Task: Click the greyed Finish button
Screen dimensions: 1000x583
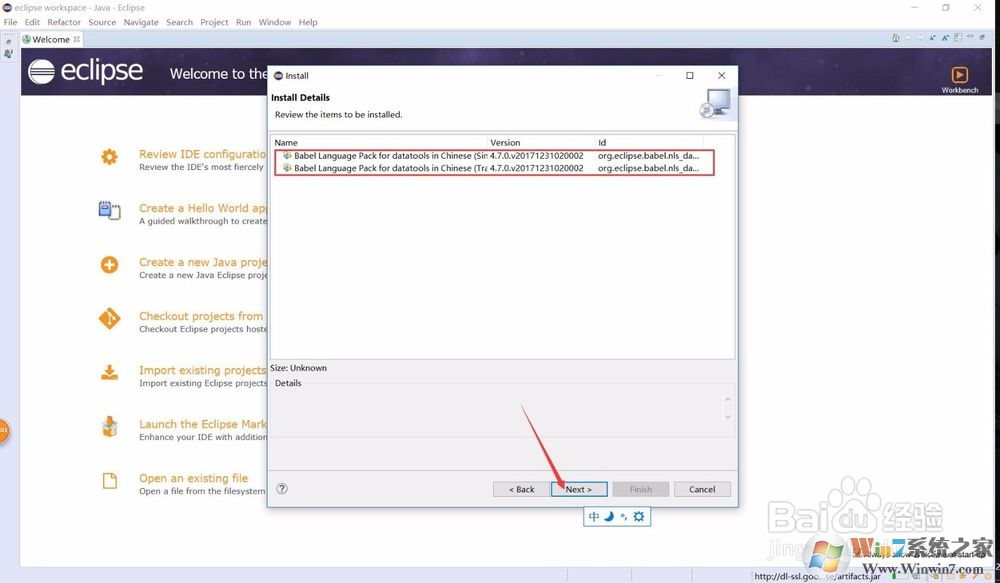Action: 640,489
